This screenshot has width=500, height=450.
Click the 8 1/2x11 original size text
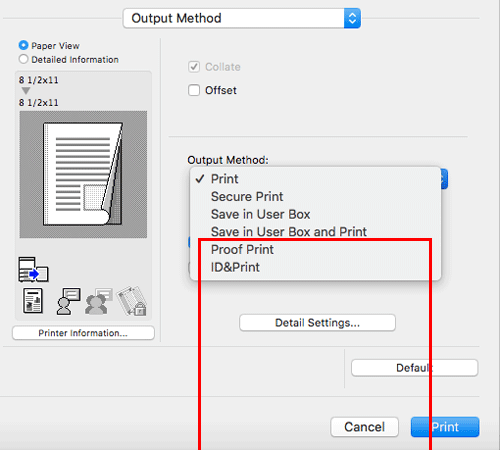(38, 80)
